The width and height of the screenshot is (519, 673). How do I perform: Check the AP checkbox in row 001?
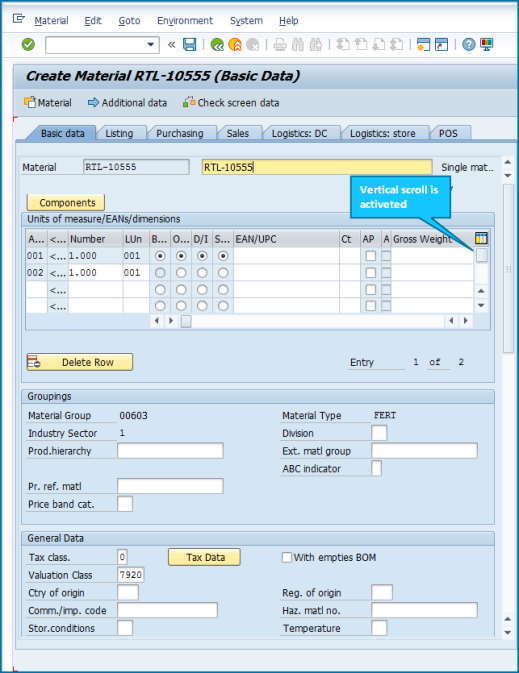tap(370, 256)
